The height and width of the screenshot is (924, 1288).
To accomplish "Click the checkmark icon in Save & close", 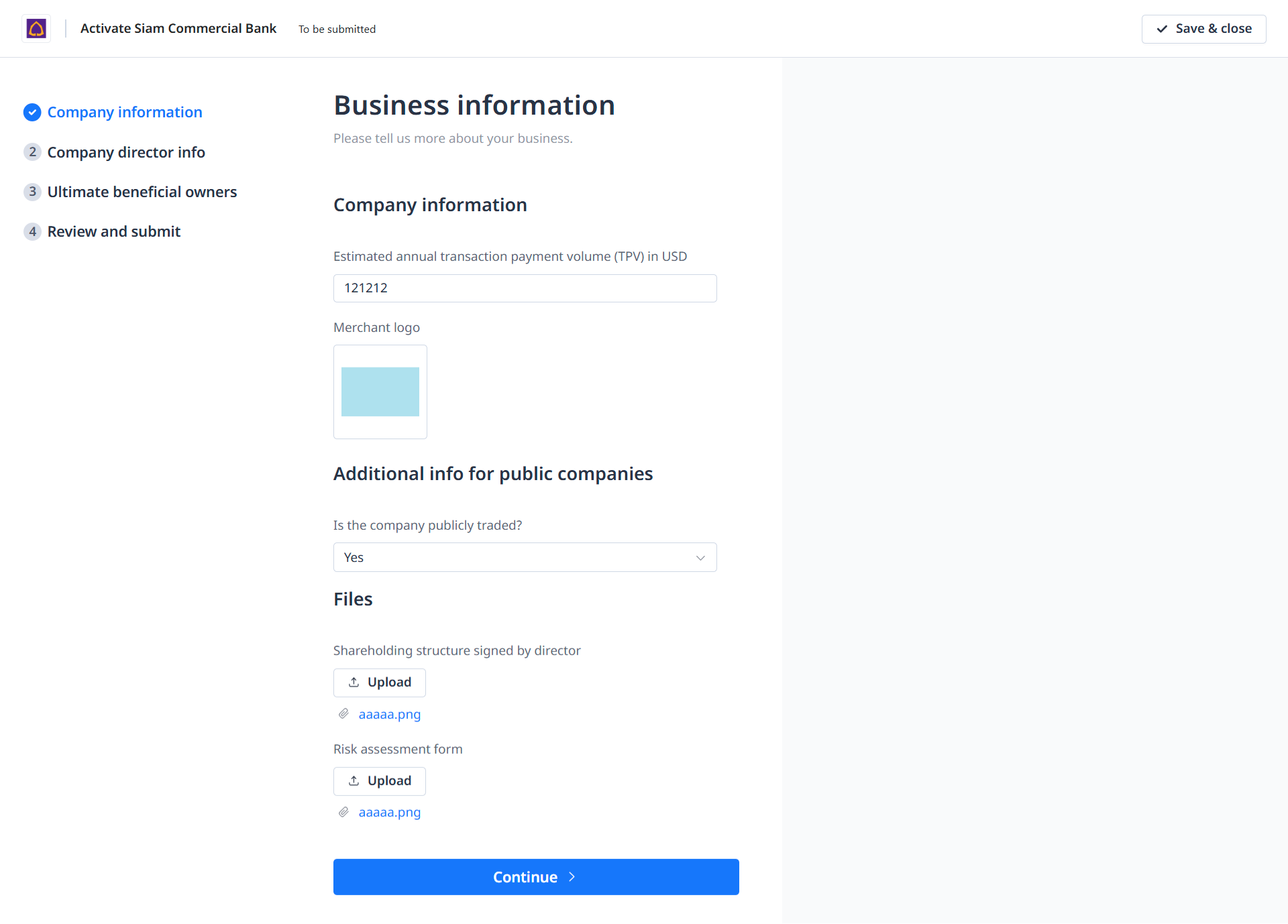I will tap(1162, 29).
